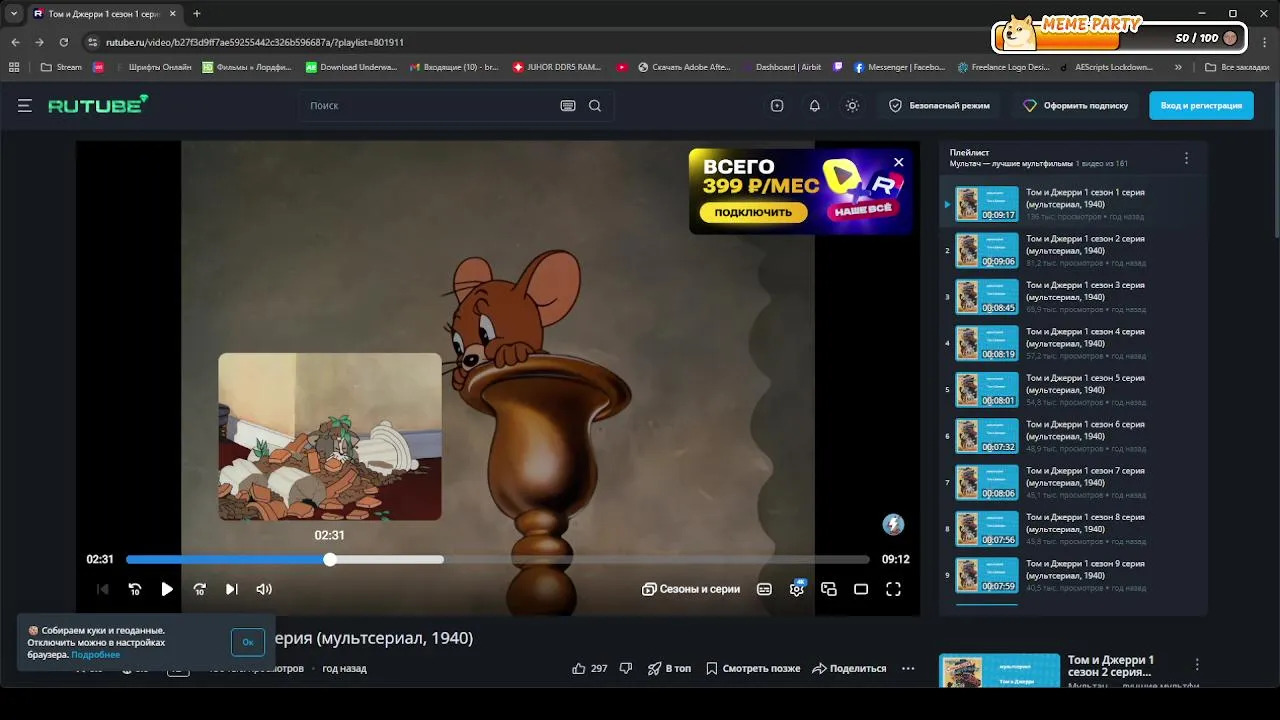Image resolution: width=1280 pixels, height=720 pixels.
Task: Enable picture-in-picture mode
Action: pos(829,589)
